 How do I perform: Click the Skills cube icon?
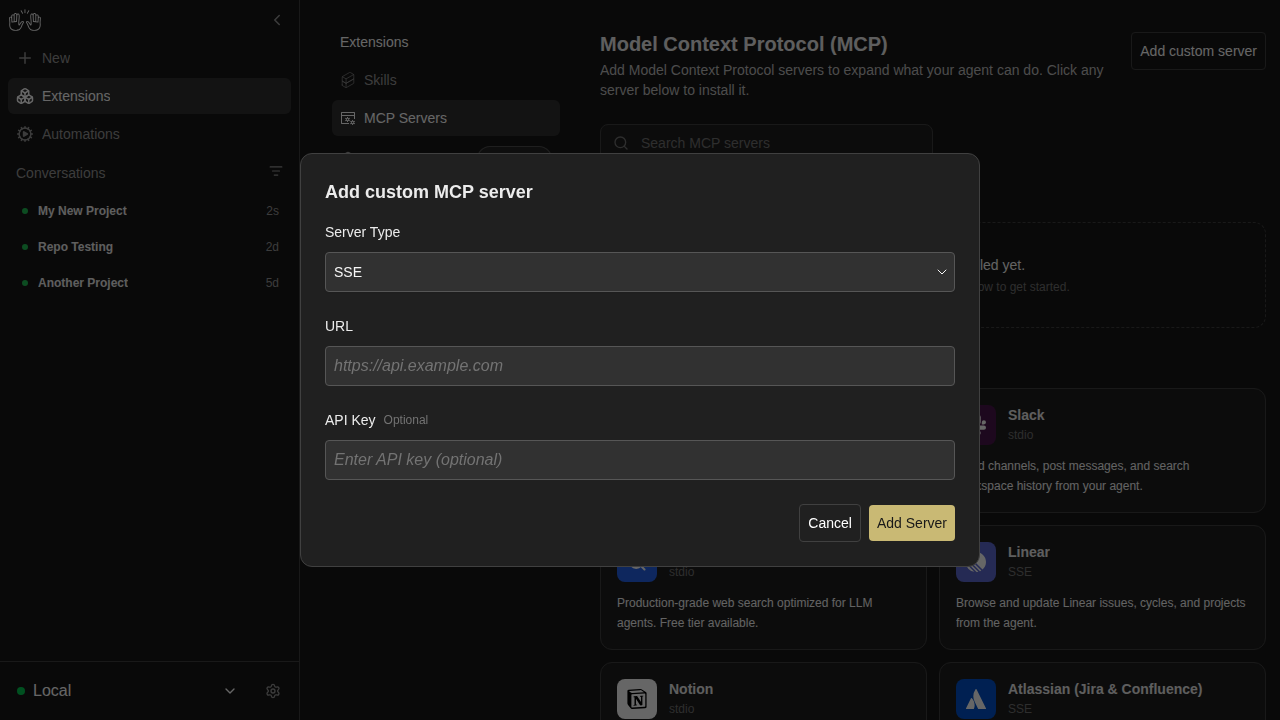[x=348, y=80]
